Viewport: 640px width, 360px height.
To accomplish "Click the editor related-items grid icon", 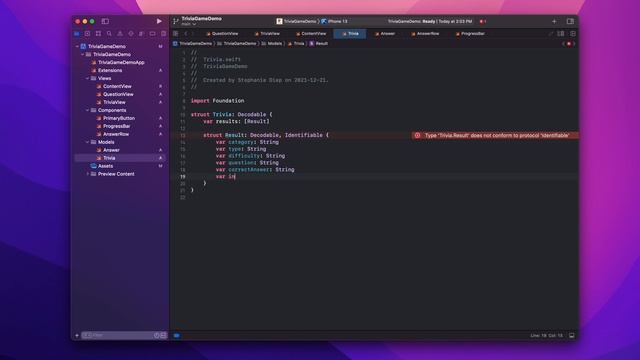I will click(x=176, y=34).
